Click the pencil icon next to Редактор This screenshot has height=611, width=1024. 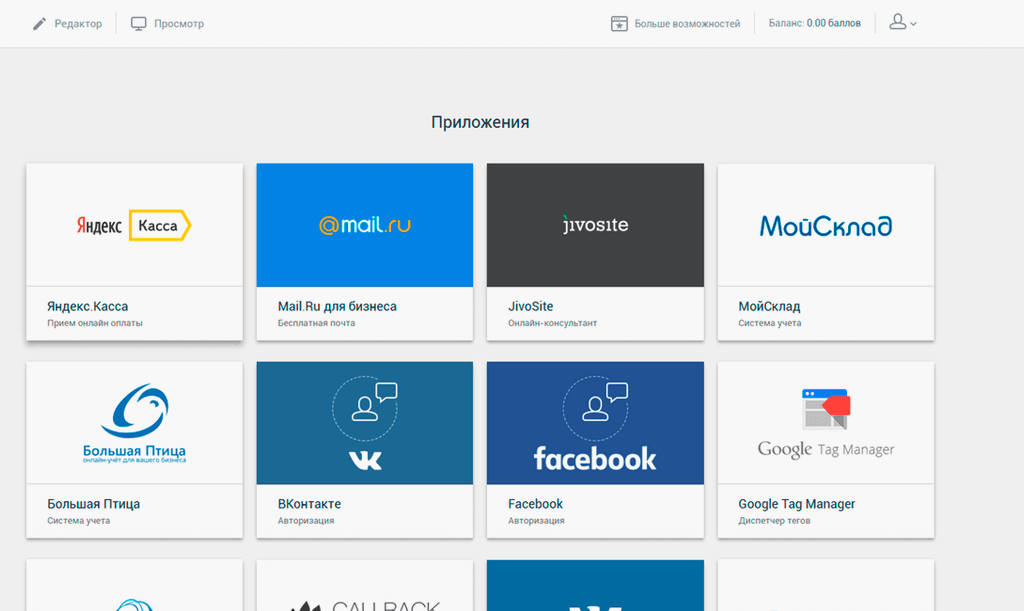[x=39, y=24]
